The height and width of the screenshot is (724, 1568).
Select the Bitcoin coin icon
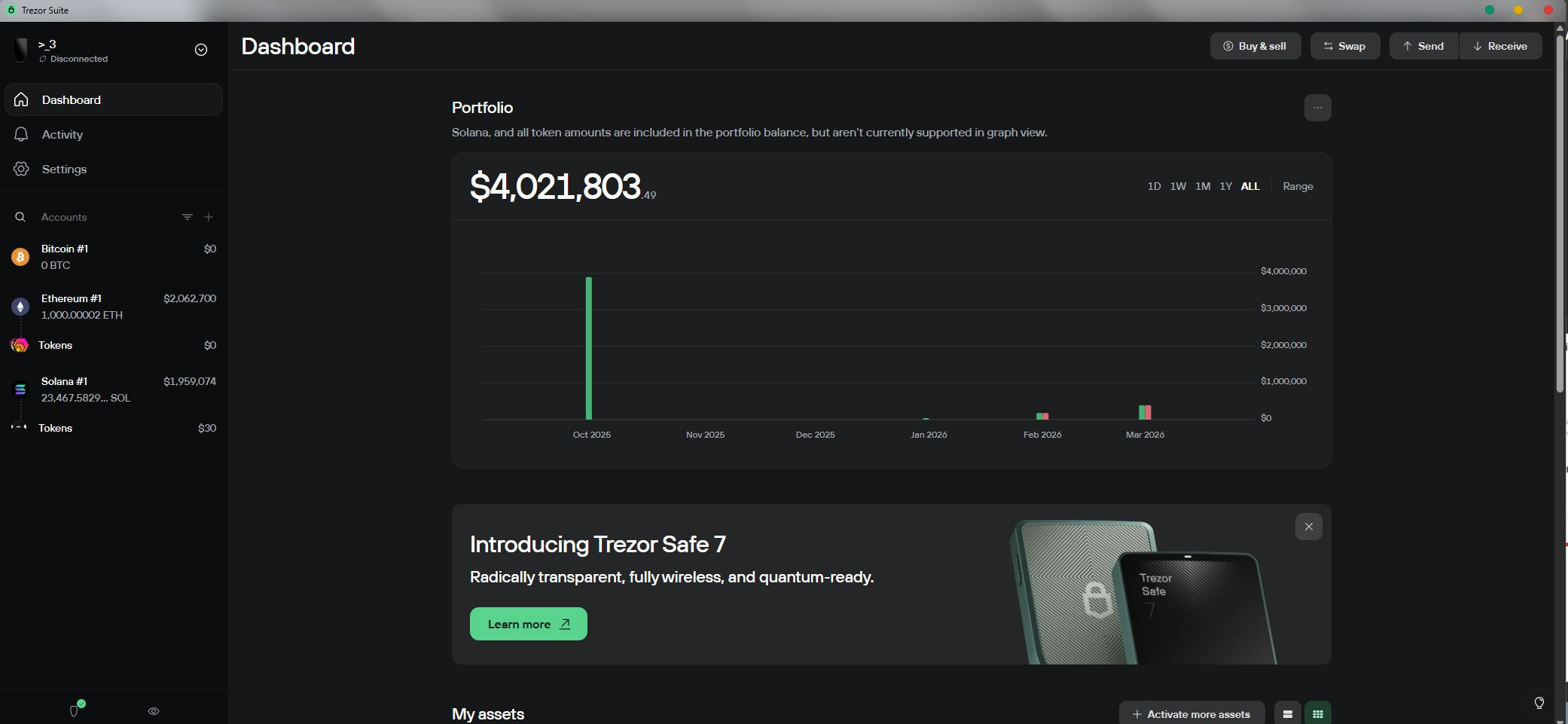pyautogui.click(x=20, y=257)
